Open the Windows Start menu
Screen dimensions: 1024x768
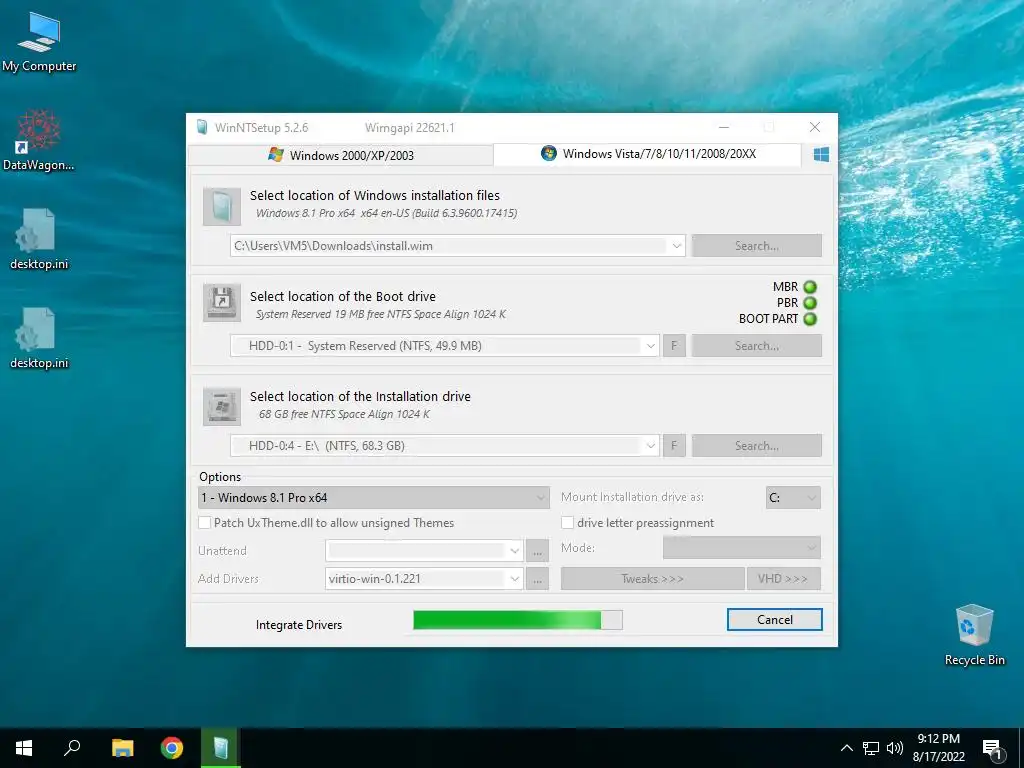pyautogui.click(x=24, y=748)
